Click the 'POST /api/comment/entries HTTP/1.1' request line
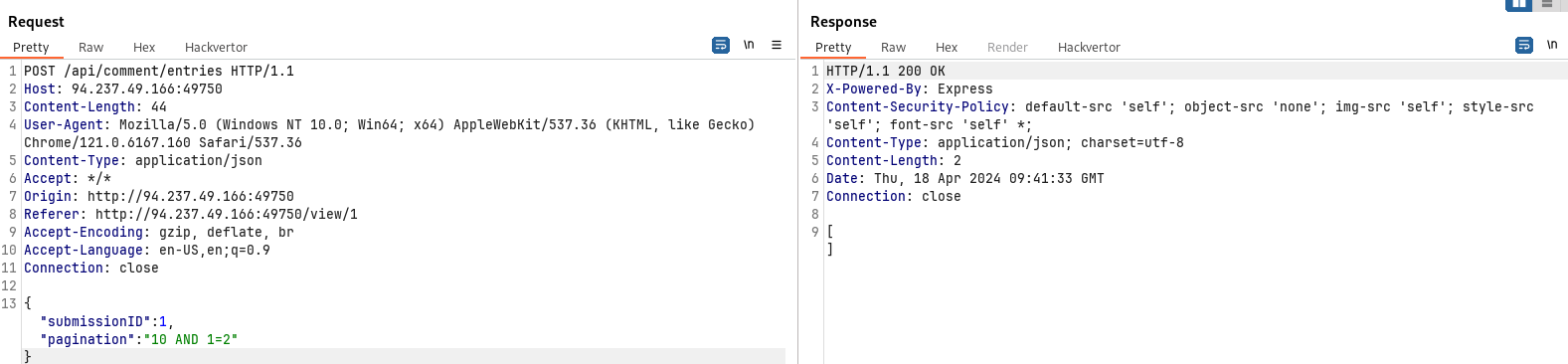Screen dimensions: 1568x364 tap(159, 71)
